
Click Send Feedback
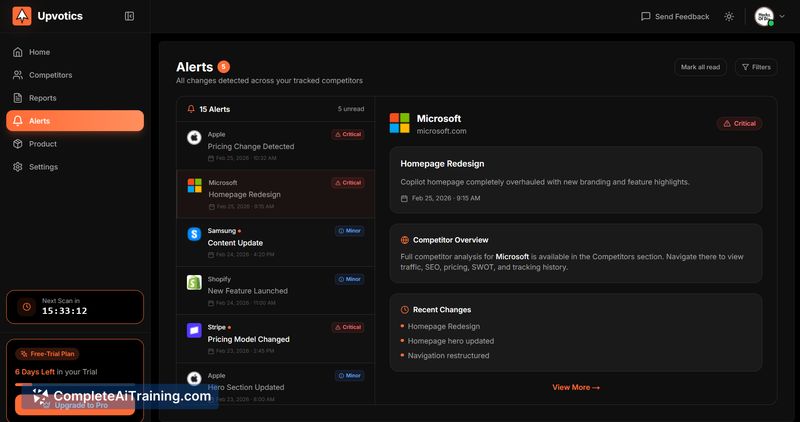675,16
